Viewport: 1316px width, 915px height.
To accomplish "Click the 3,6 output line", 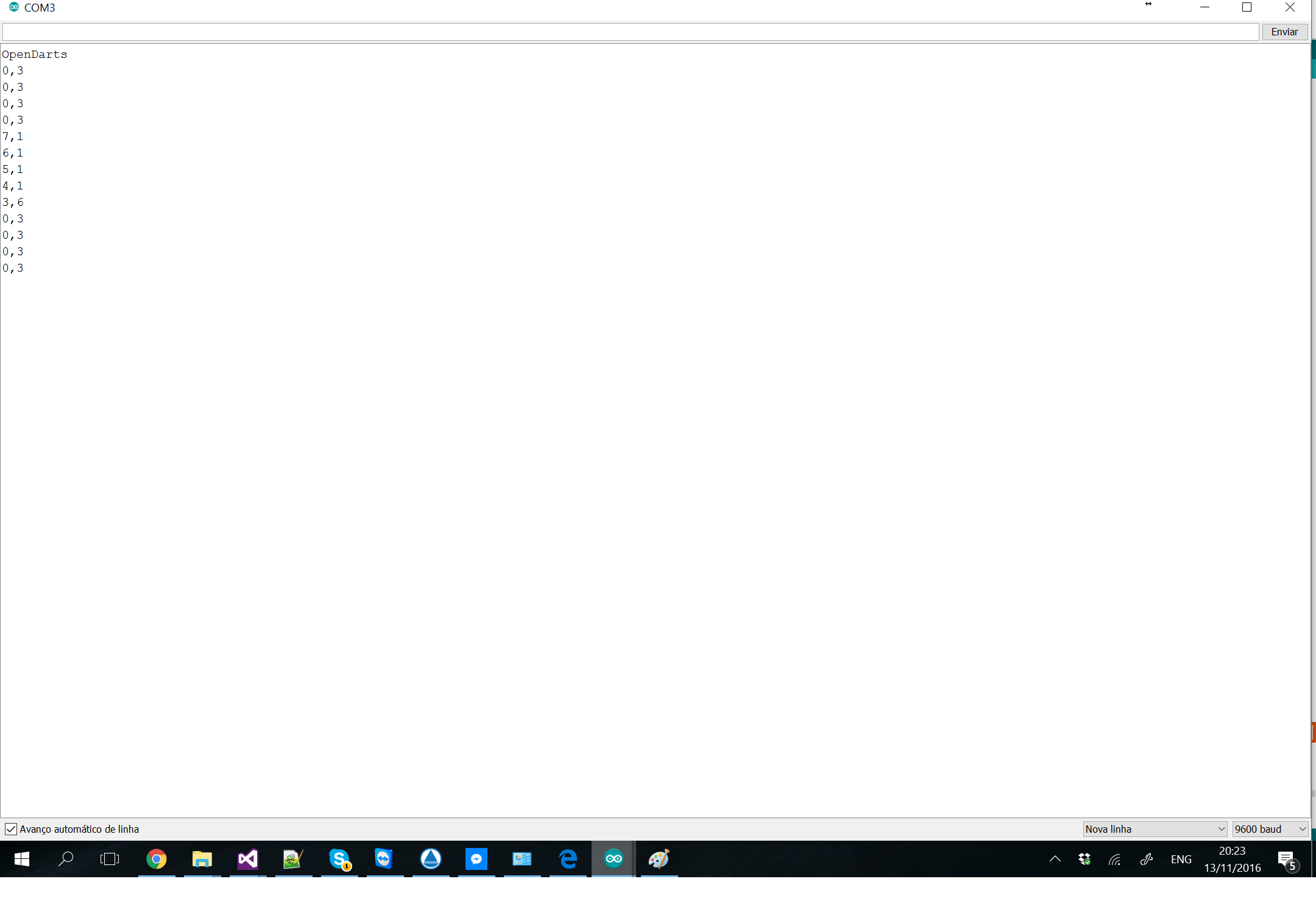I will pyautogui.click(x=13, y=202).
